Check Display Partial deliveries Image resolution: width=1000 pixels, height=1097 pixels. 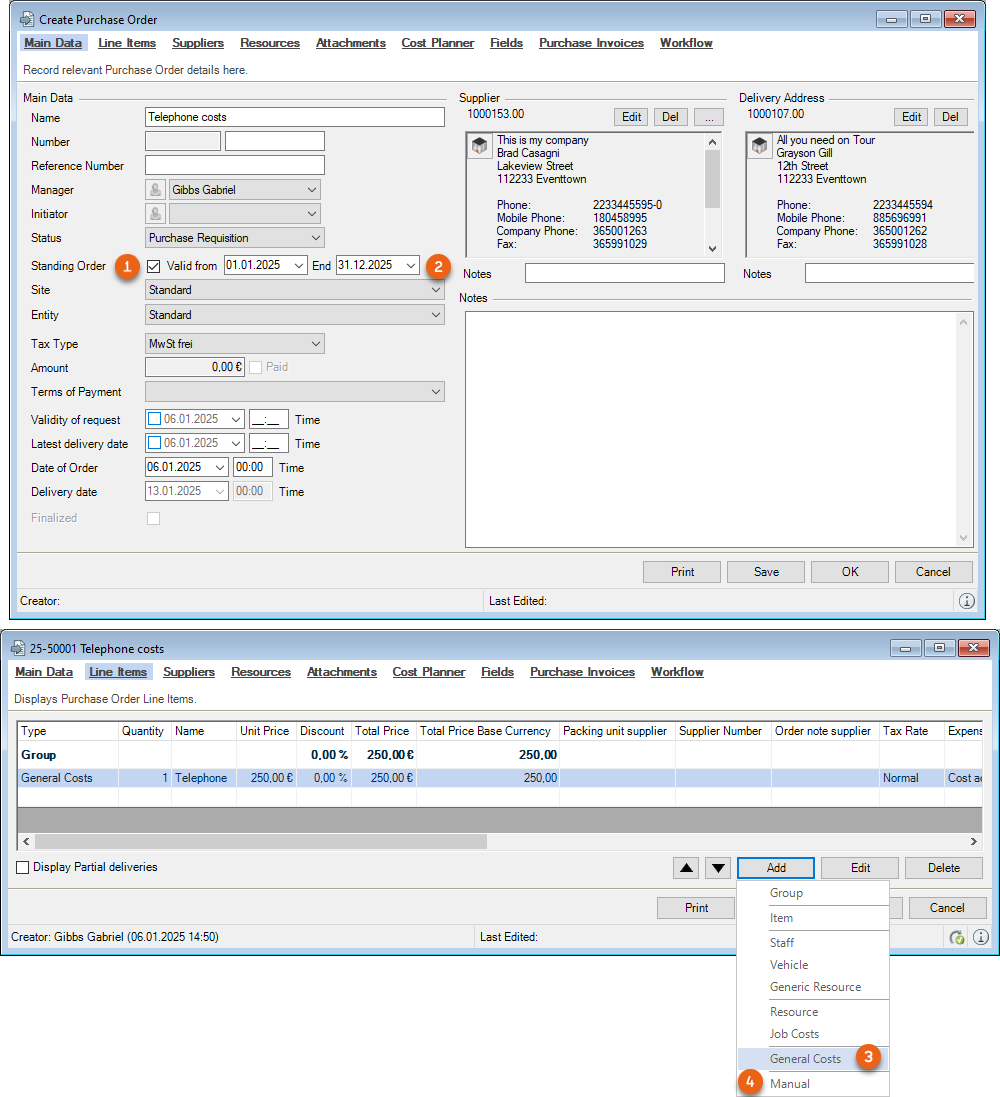pyautogui.click(x=22, y=868)
